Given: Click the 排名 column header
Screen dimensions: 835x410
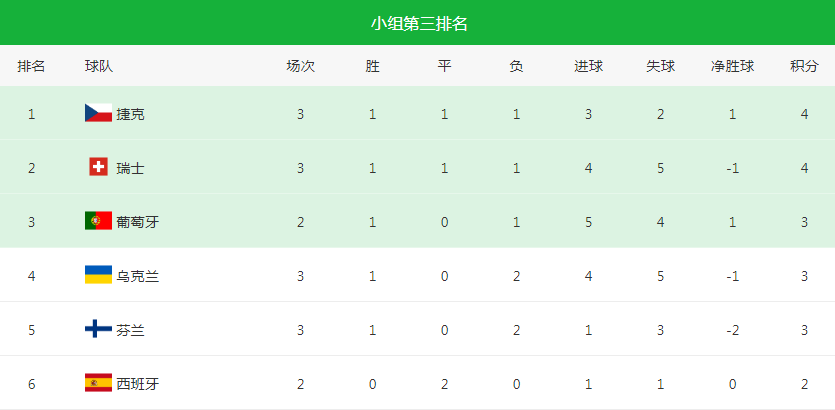Looking at the screenshot, I should (31, 66).
